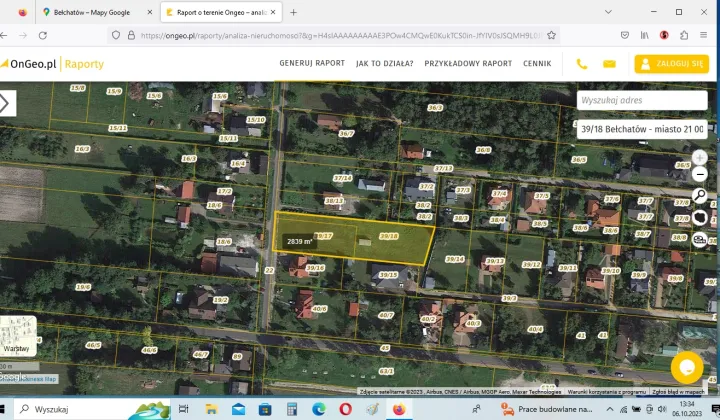Click the 39/18 Bełchatów parcel field
Viewport: 720px width, 420px height.
point(642,129)
